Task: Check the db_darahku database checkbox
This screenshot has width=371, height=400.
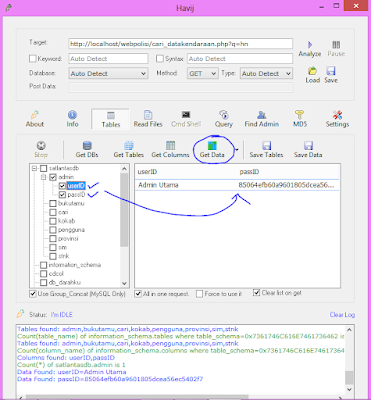Action: pos(44,282)
